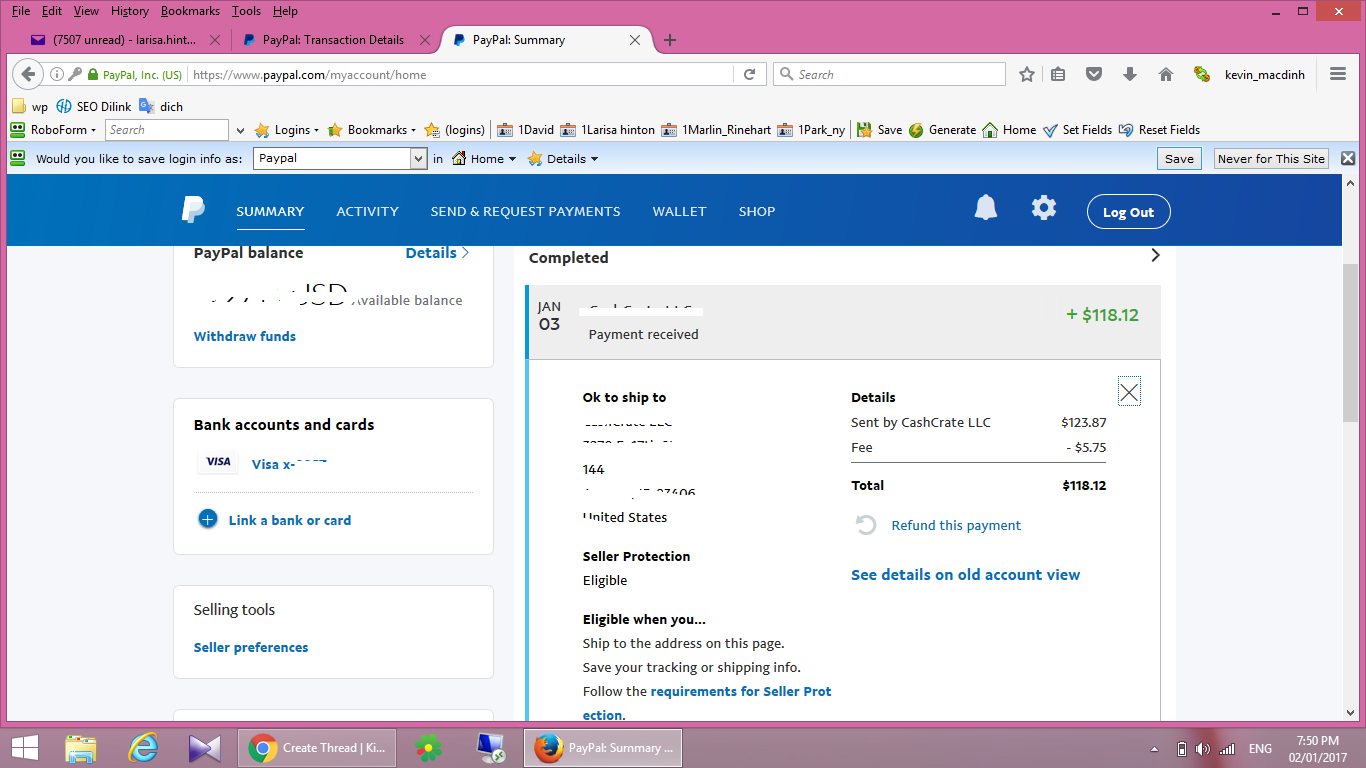
Task: Open Firefox hamburger menu
Action: point(1338,74)
